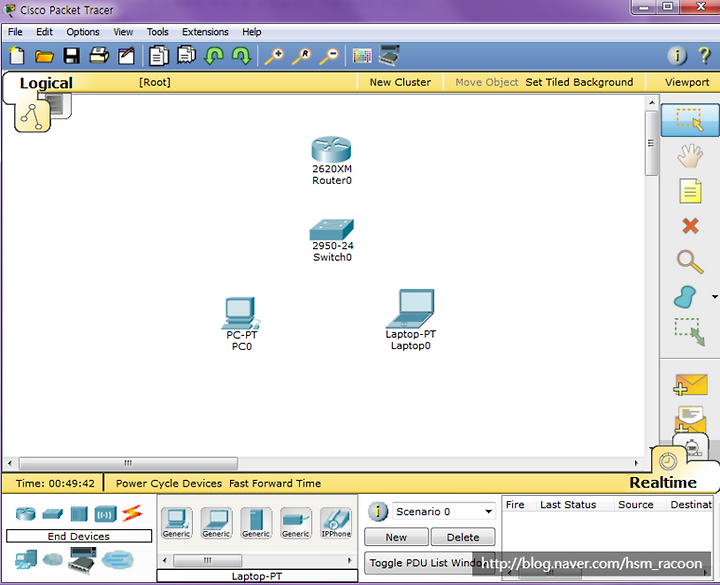This screenshot has height=585, width=720.
Task: Click the Paste toolbar icon
Action: tap(186, 56)
